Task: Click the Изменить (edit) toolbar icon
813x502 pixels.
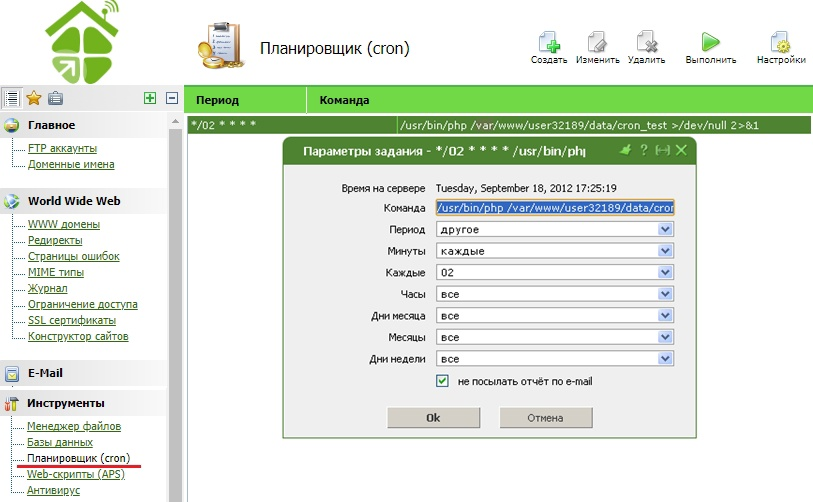Action: pyautogui.click(x=597, y=43)
